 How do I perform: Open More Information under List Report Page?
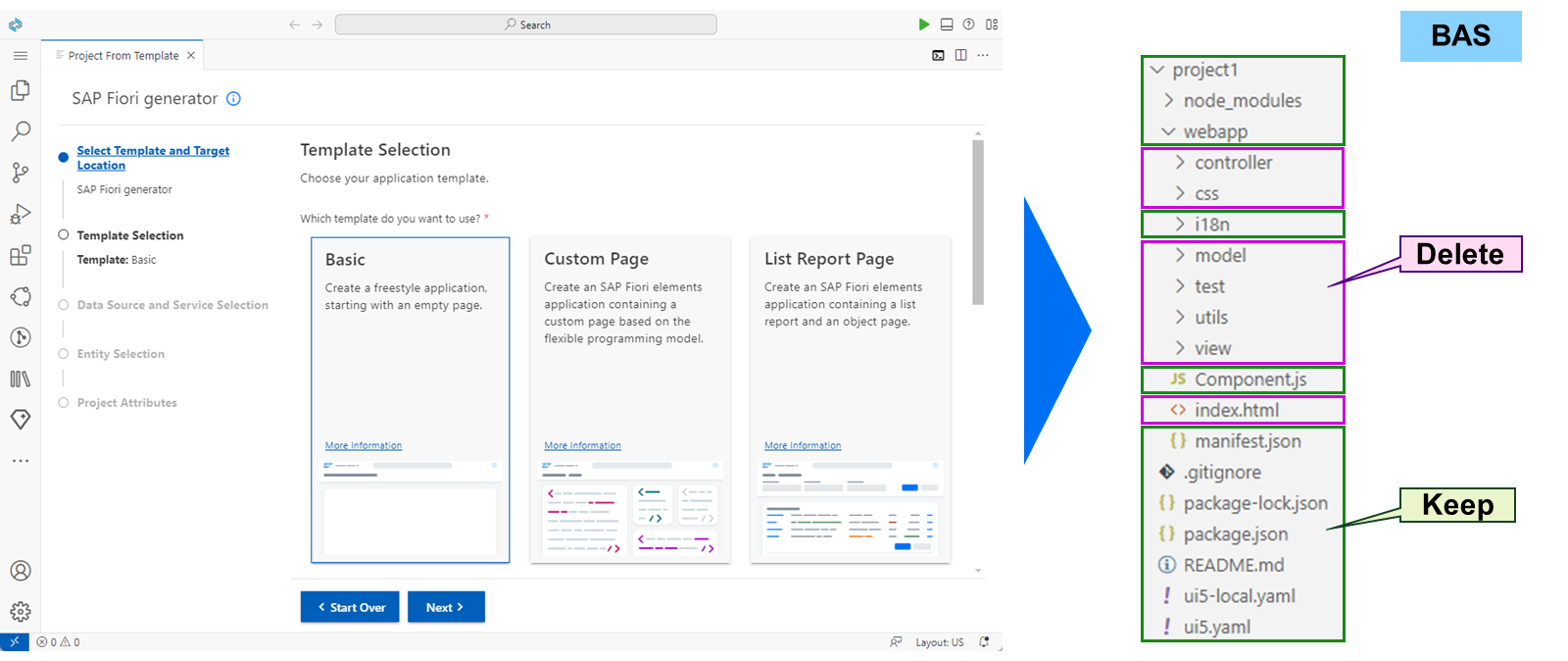(803, 445)
